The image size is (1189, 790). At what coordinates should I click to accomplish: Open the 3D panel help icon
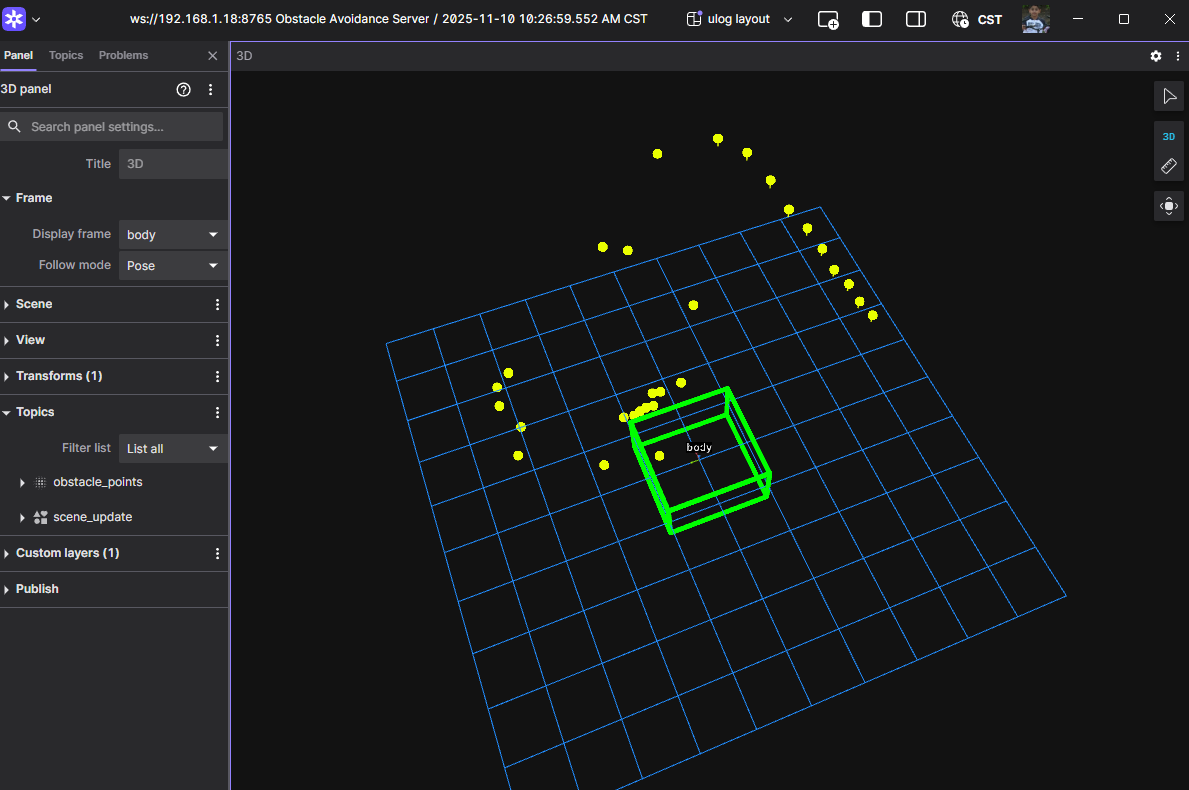point(183,89)
